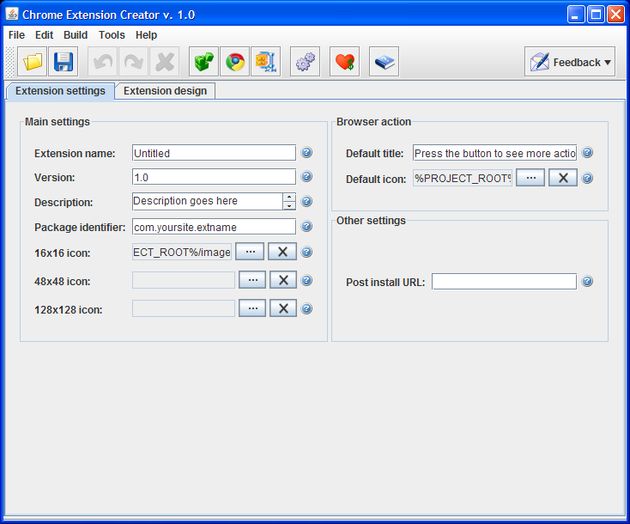The height and width of the screenshot is (524, 630).
Task: Increase Description spinner with up arrow
Action: [289, 197]
